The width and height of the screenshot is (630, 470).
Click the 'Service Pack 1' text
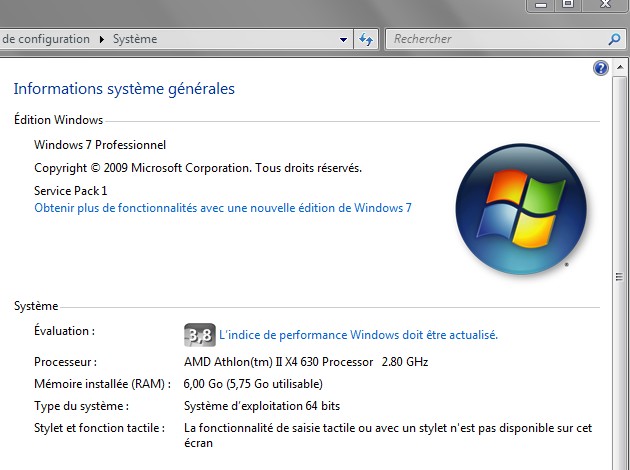(71, 190)
